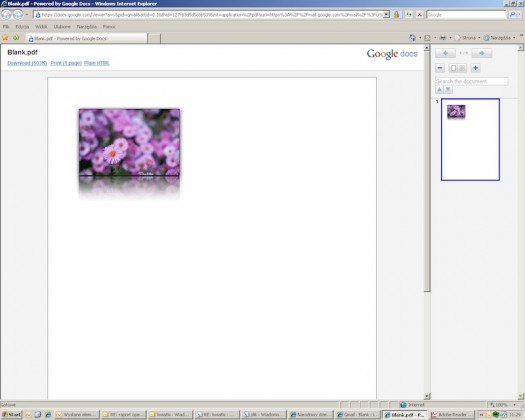Go to next page arrow in viewer
Image resolution: width=525 pixels, height=420 pixels.
click(x=481, y=53)
